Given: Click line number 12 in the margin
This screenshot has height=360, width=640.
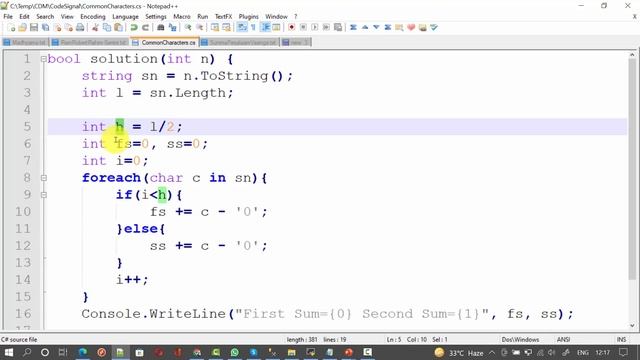Looking at the screenshot, I should pyautogui.click(x=23, y=246).
